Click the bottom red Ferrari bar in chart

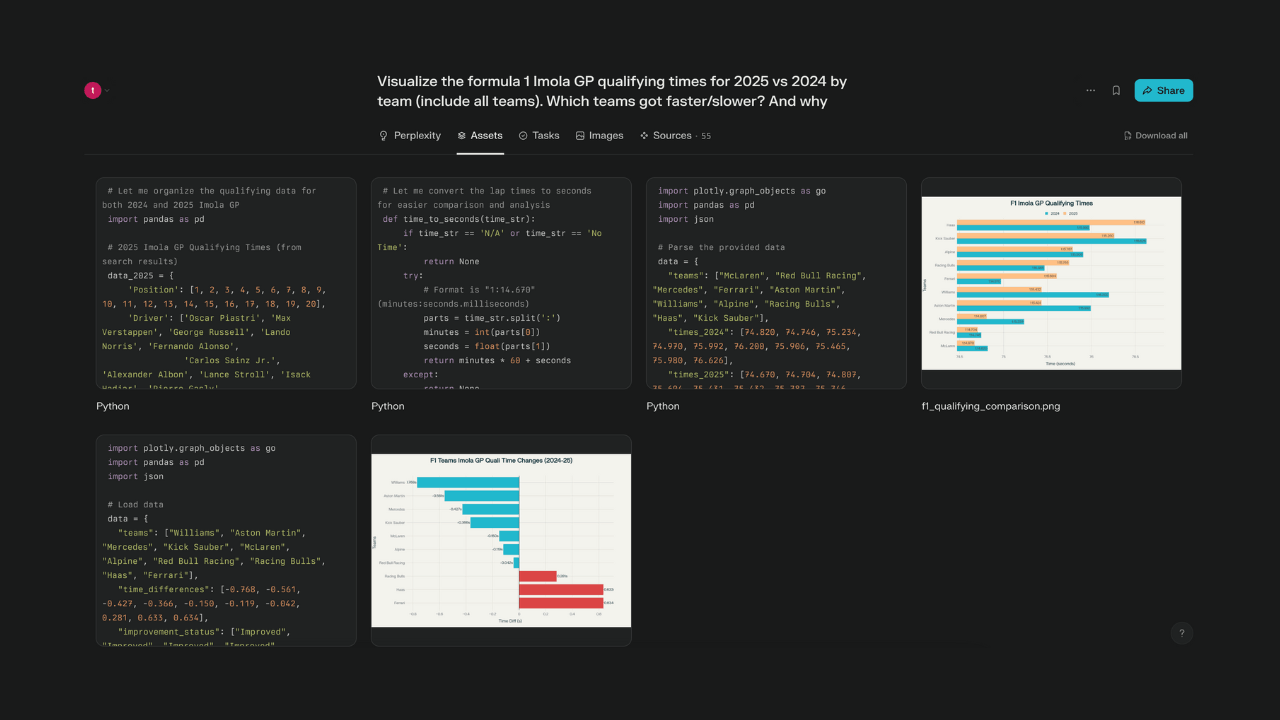[x=560, y=603]
